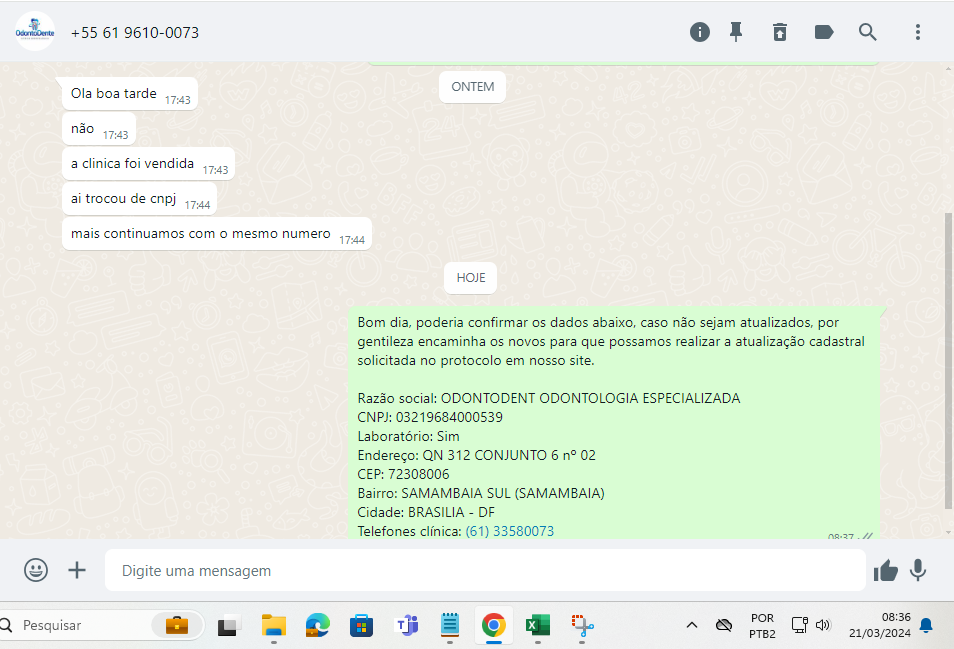954x649 pixels.
Task: Click the HOJE date divider
Action: 470,278
